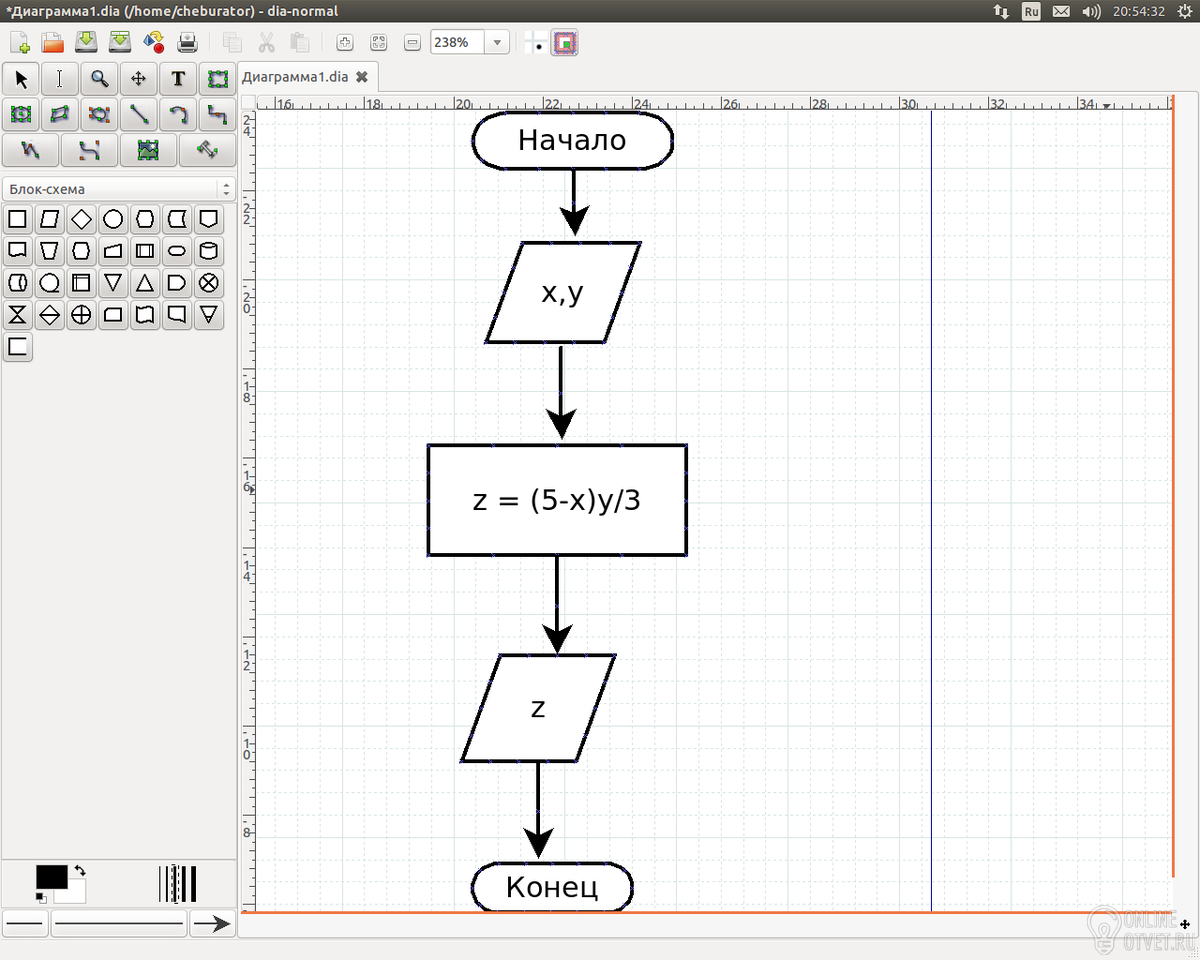Toggle object snapping button in toolbar
This screenshot has width=1200, height=960.
tap(566, 43)
